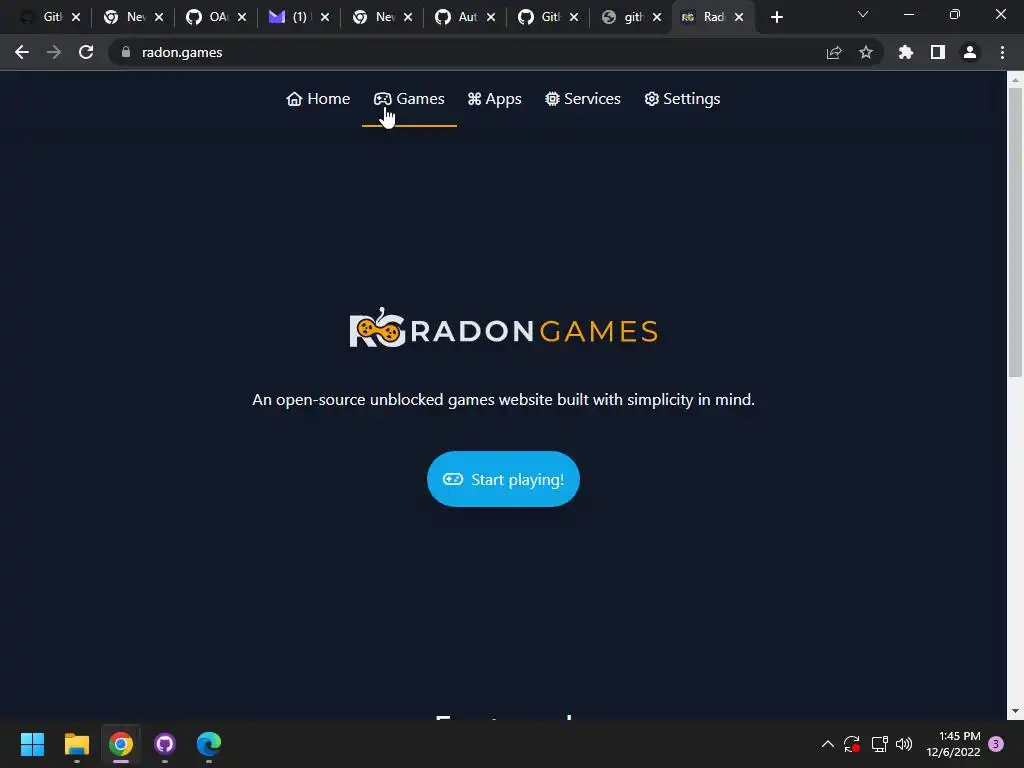Close the Radon Games tab
The image size is (1024, 768).
pos(739,18)
